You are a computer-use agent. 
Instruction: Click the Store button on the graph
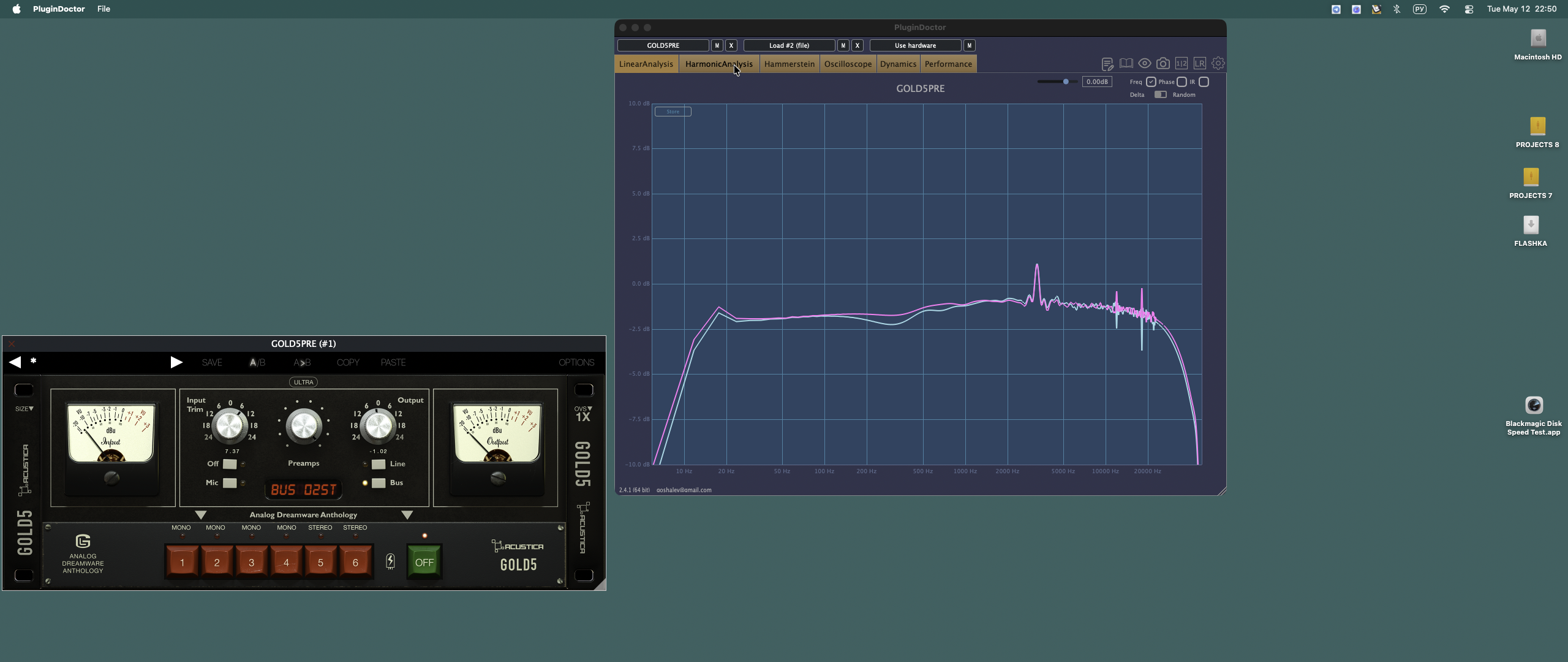tap(673, 112)
